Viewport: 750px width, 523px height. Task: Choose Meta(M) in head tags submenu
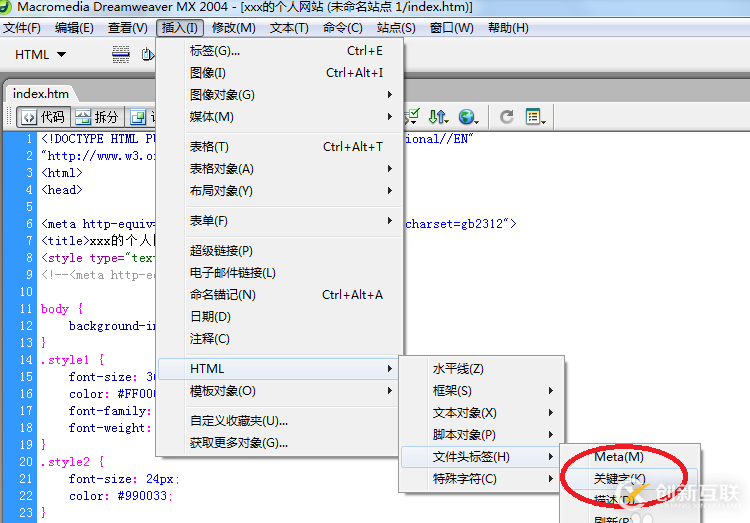[629, 457]
